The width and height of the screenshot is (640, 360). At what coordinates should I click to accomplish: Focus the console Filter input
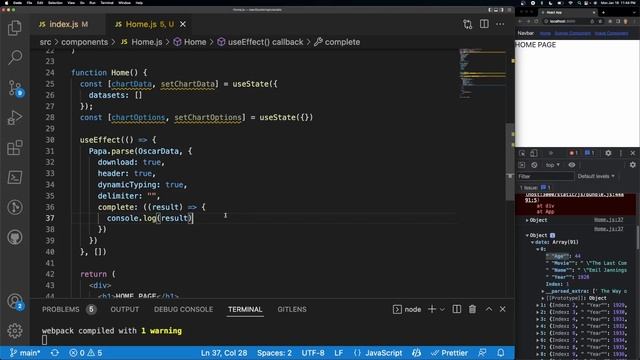[x=545, y=176]
